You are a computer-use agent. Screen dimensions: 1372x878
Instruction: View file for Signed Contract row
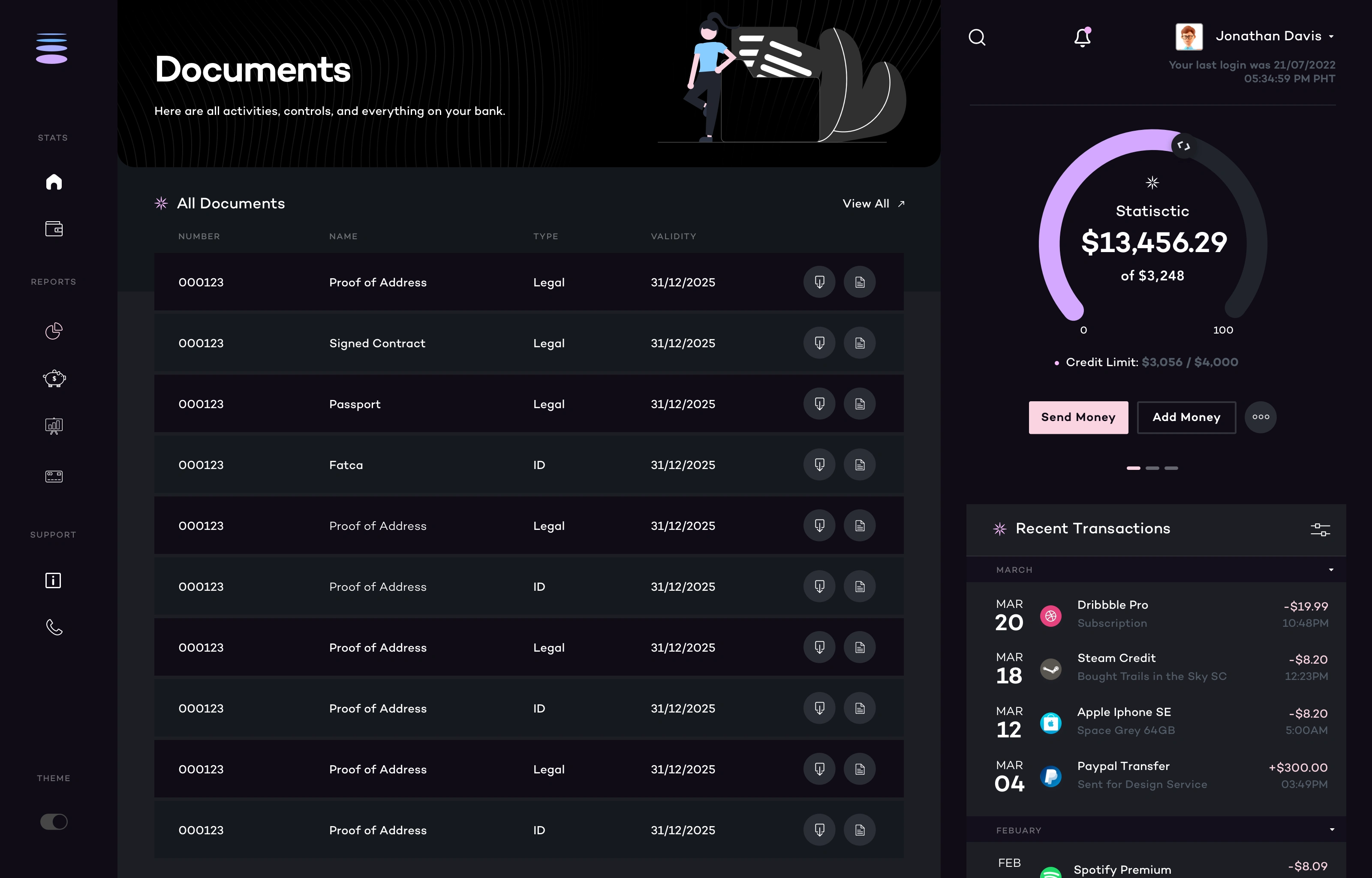pyautogui.click(x=860, y=343)
